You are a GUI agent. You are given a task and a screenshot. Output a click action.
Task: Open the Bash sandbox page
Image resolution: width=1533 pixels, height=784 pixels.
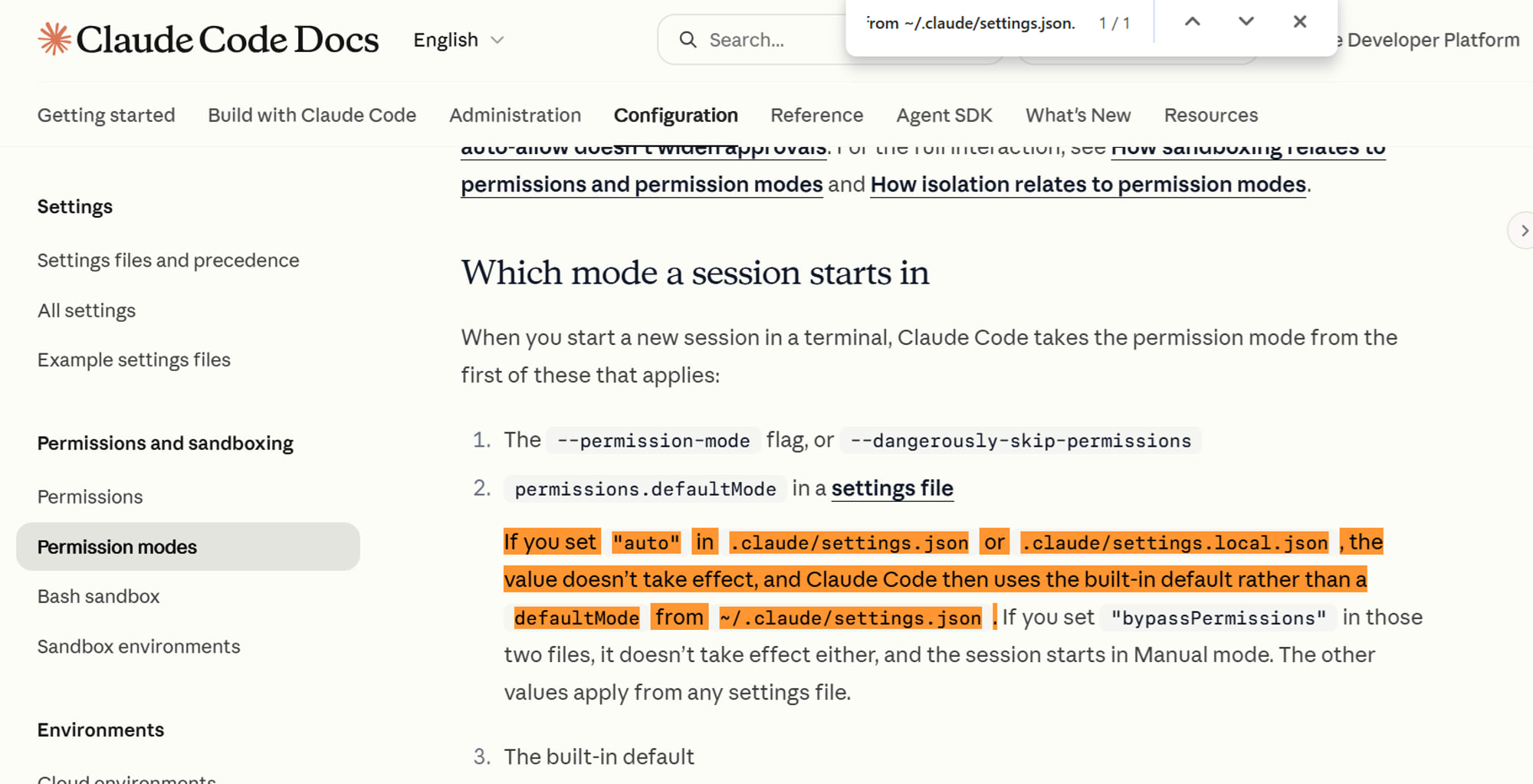(99, 596)
